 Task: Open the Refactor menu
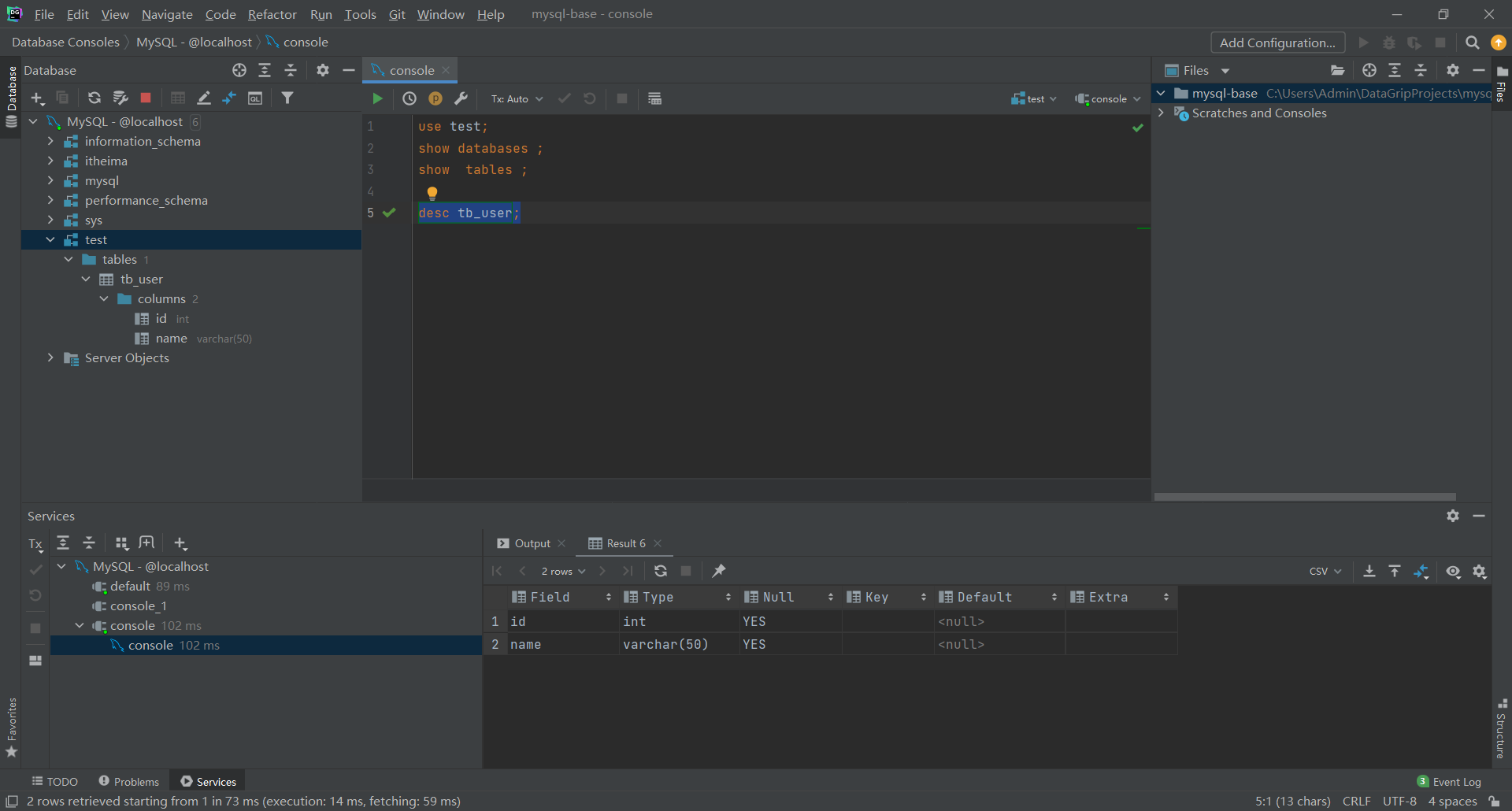point(272,14)
